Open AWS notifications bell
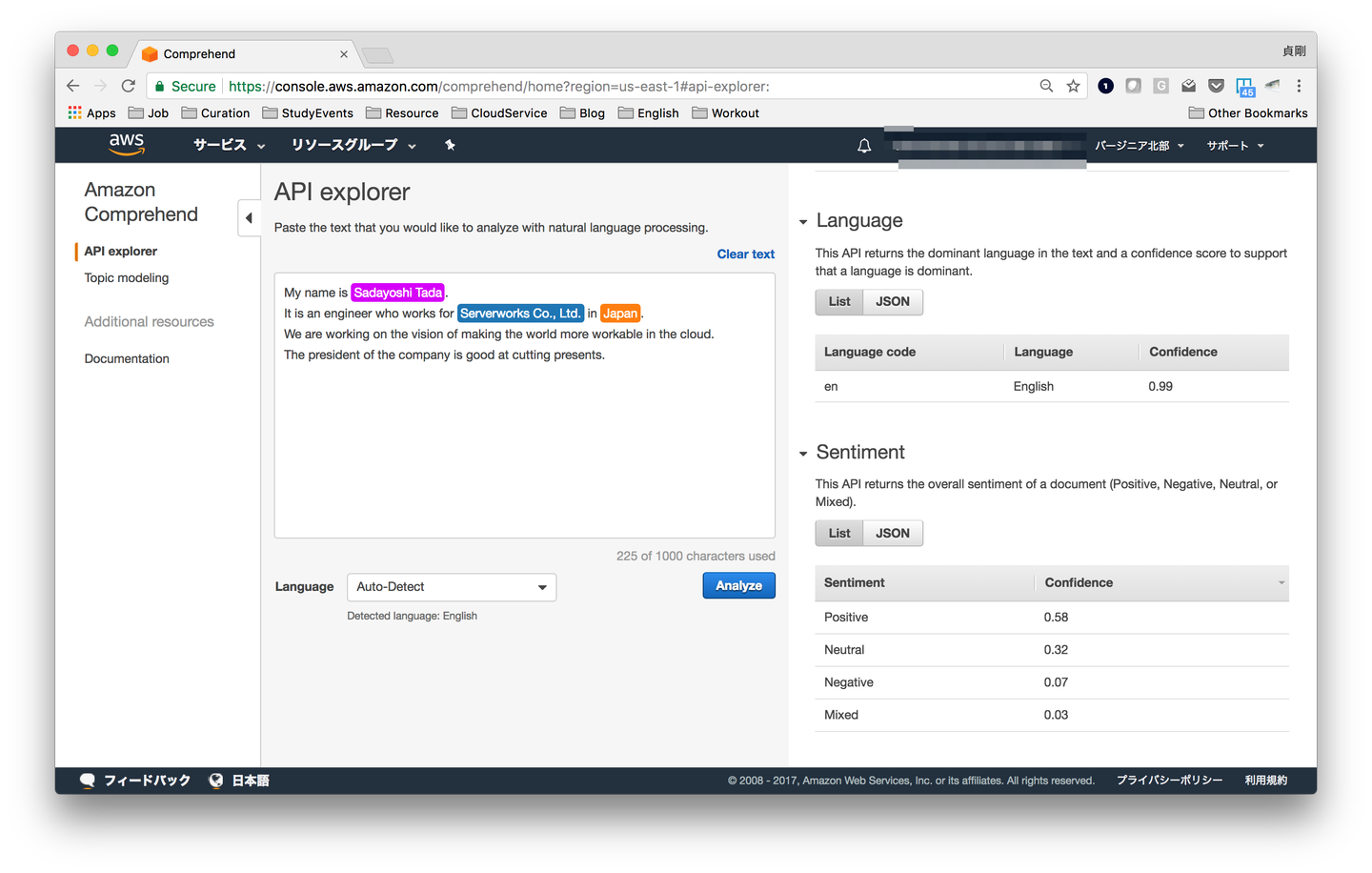This screenshot has height=873, width=1372. pyautogui.click(x=864, y=146)
